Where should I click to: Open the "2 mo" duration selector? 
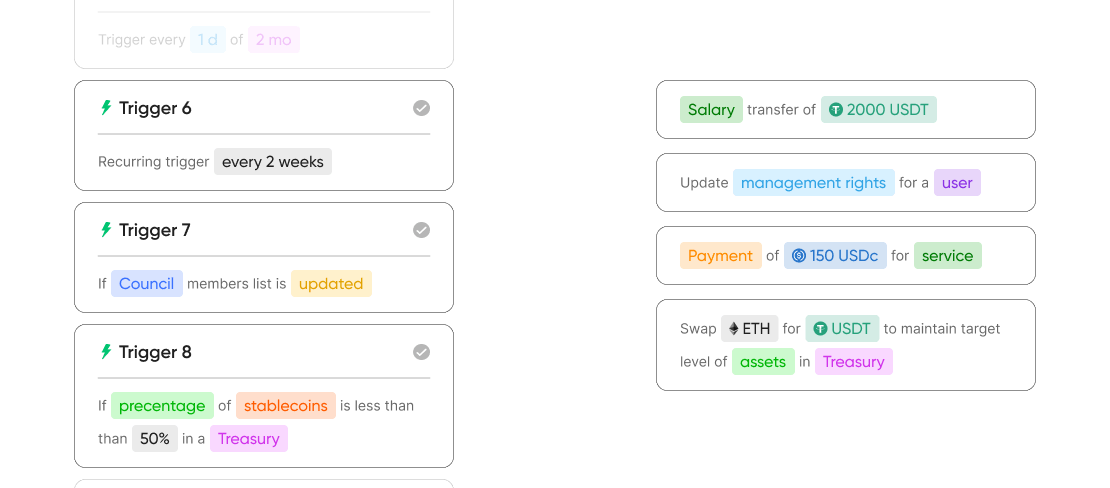[x=274, y=40]
